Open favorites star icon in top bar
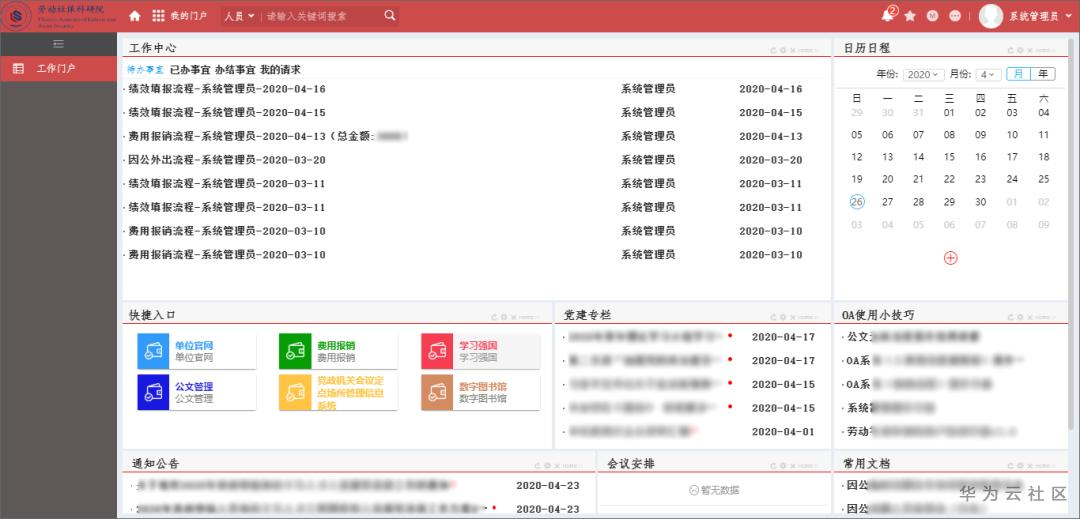The image size is (1080, 519). point(910,16)
